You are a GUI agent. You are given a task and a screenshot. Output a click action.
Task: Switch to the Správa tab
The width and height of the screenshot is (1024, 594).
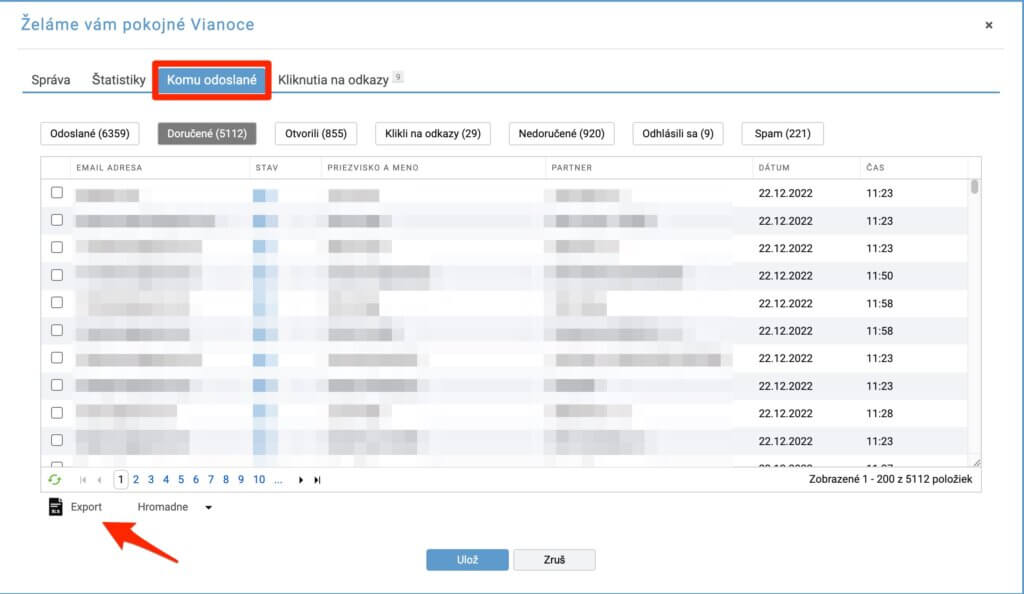pos(50,80)
